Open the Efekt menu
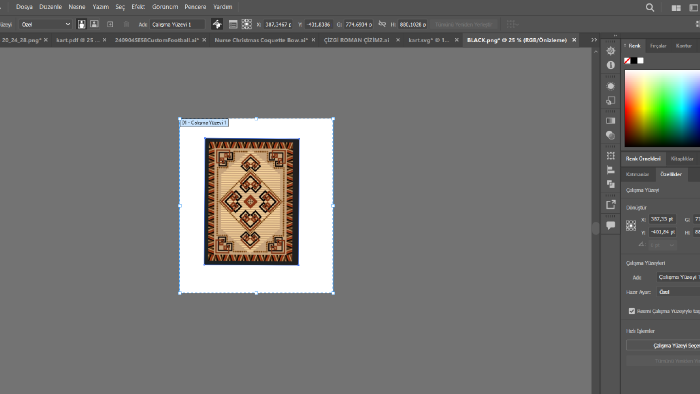This screenshot has height=394, width=700. [x=138, y=7]
